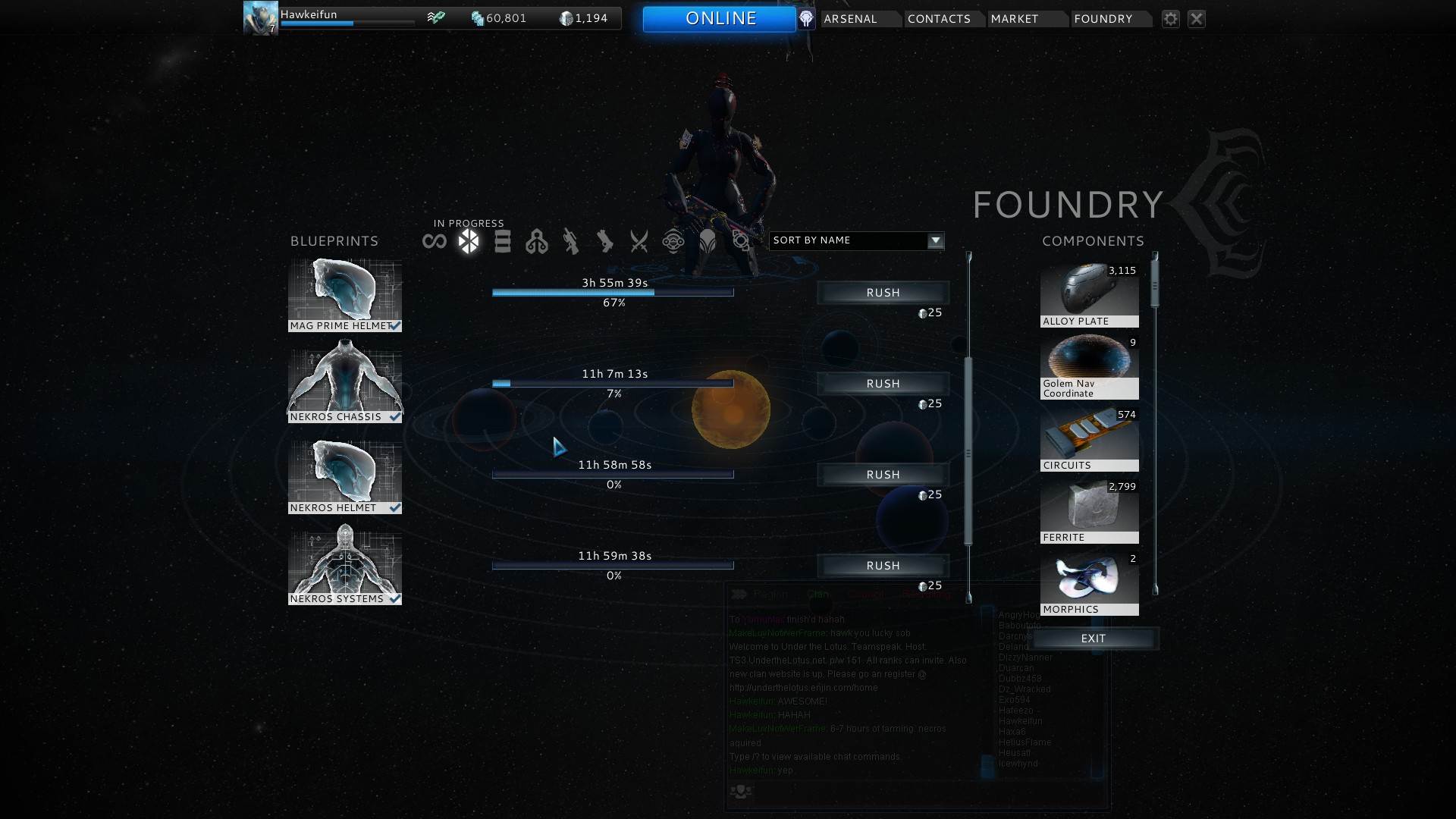Viewport: 1456px width, 819px height.
Task: Click the sort dropdown arrow button
Action: (x=936, y=240)
